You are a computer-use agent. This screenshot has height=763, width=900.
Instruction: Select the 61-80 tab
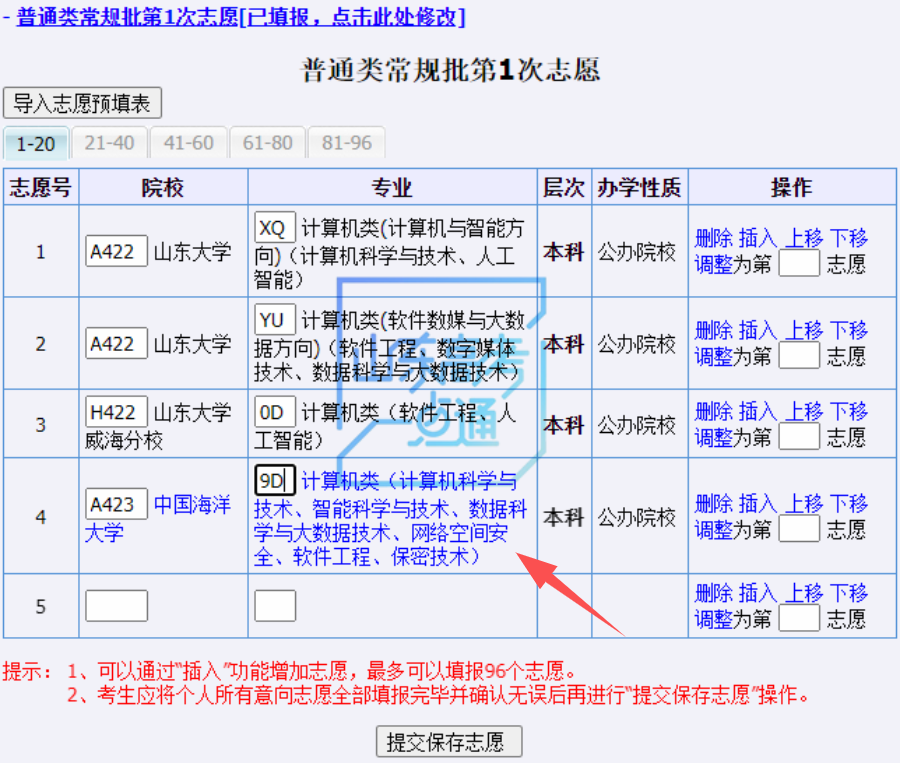tap(267, 143)
